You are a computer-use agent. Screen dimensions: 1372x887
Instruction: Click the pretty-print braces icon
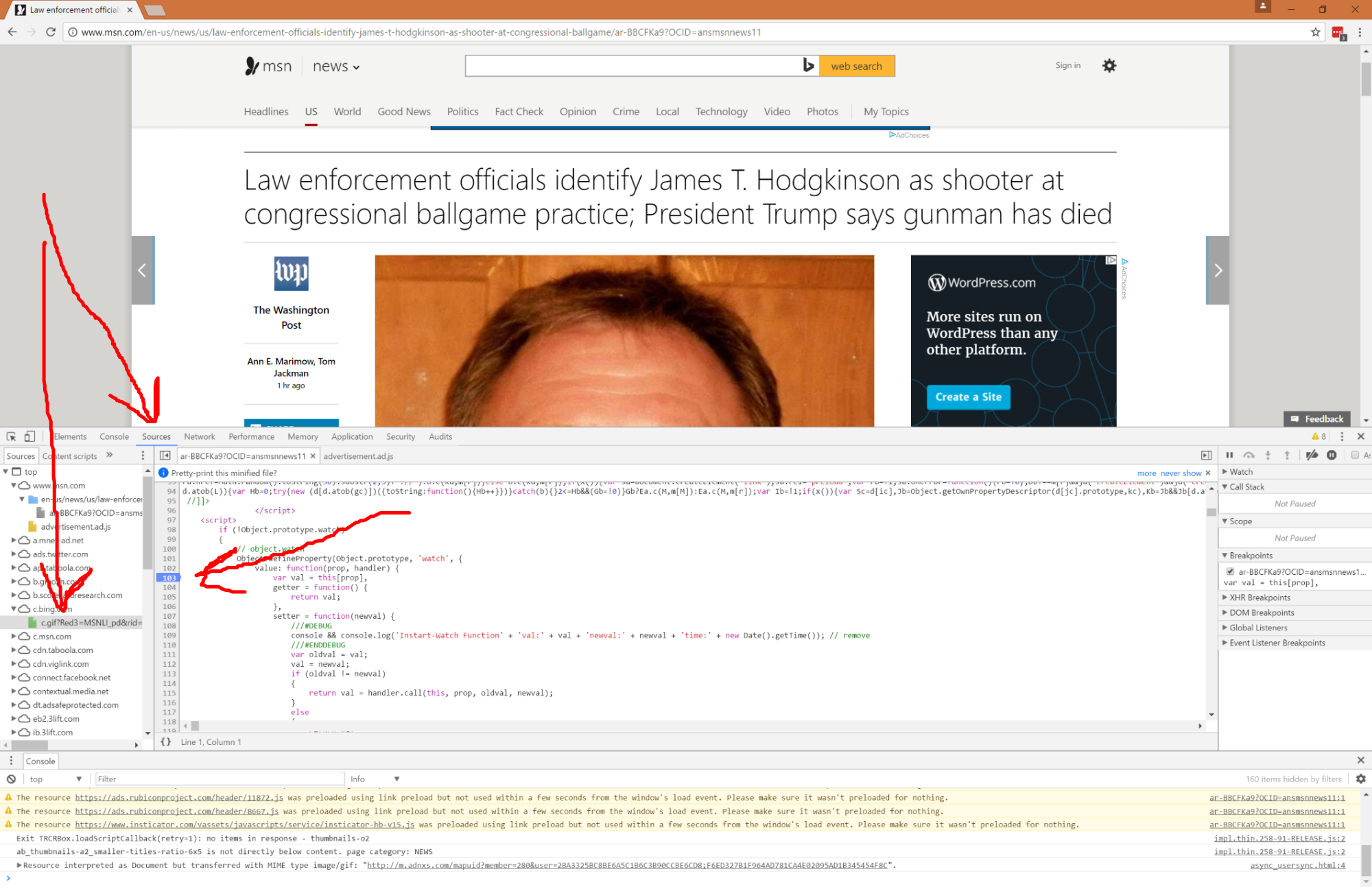point(165,742)
